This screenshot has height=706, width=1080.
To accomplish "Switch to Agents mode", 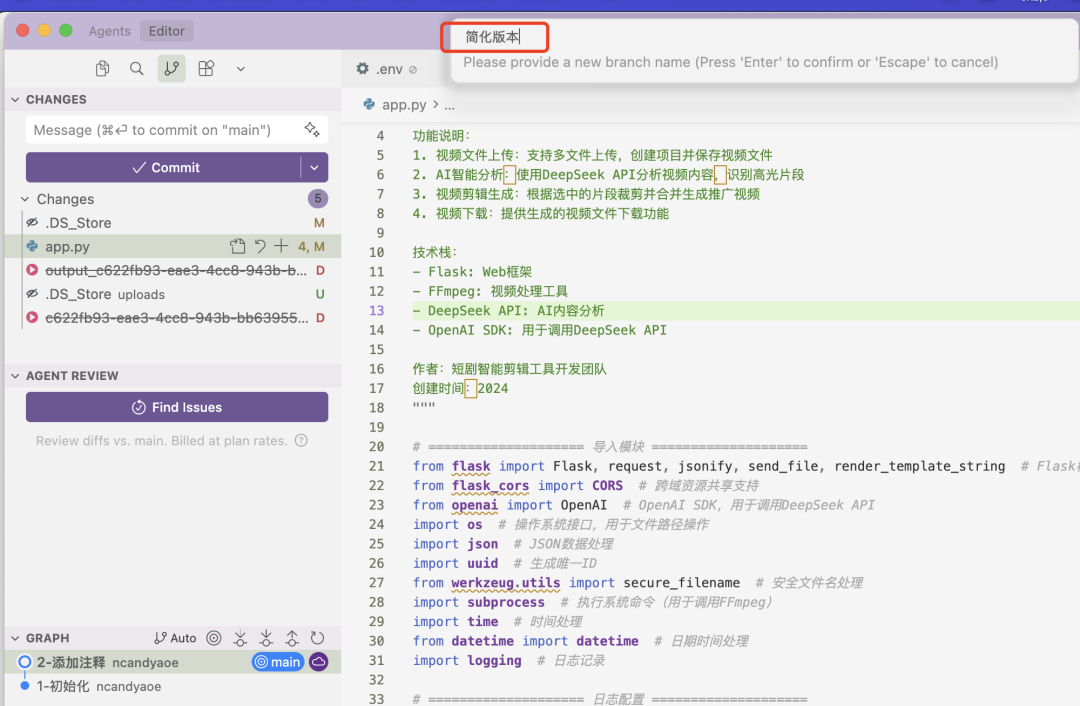I will tap(109, 31).
